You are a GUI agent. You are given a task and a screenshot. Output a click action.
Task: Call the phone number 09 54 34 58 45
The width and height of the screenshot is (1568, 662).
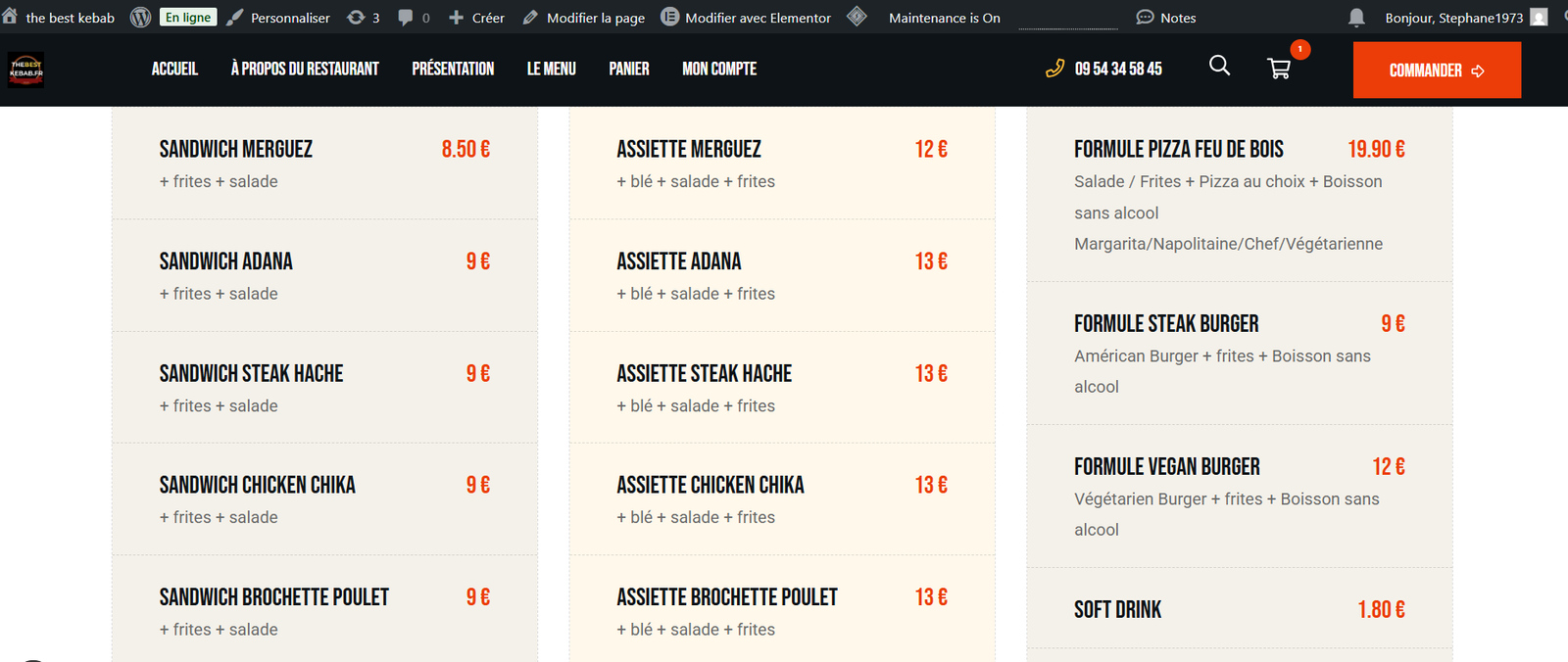point(1117,69)
